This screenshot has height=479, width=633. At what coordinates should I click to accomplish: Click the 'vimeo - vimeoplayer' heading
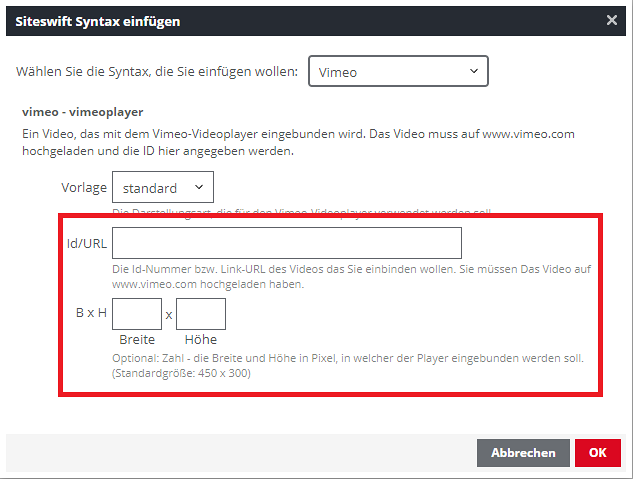pyautogui.click(x=84, y=112)
